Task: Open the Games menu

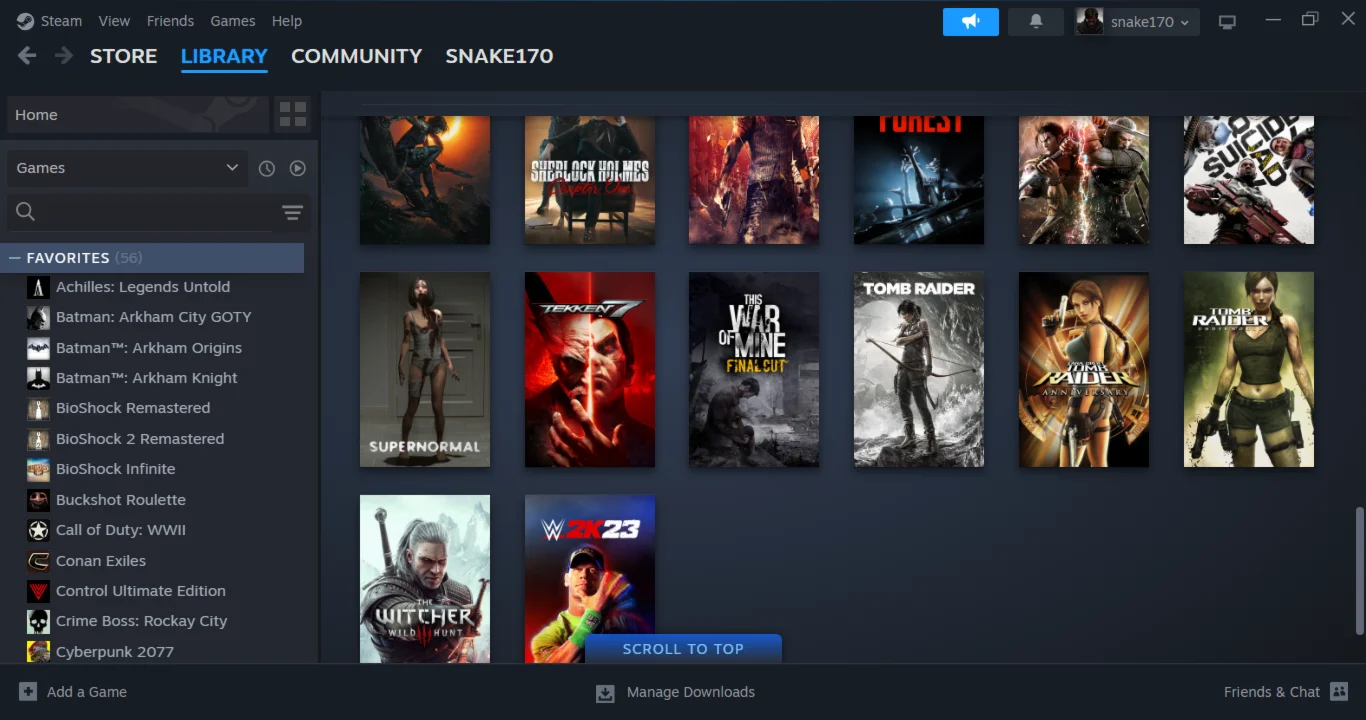Action: coord(233,21)
